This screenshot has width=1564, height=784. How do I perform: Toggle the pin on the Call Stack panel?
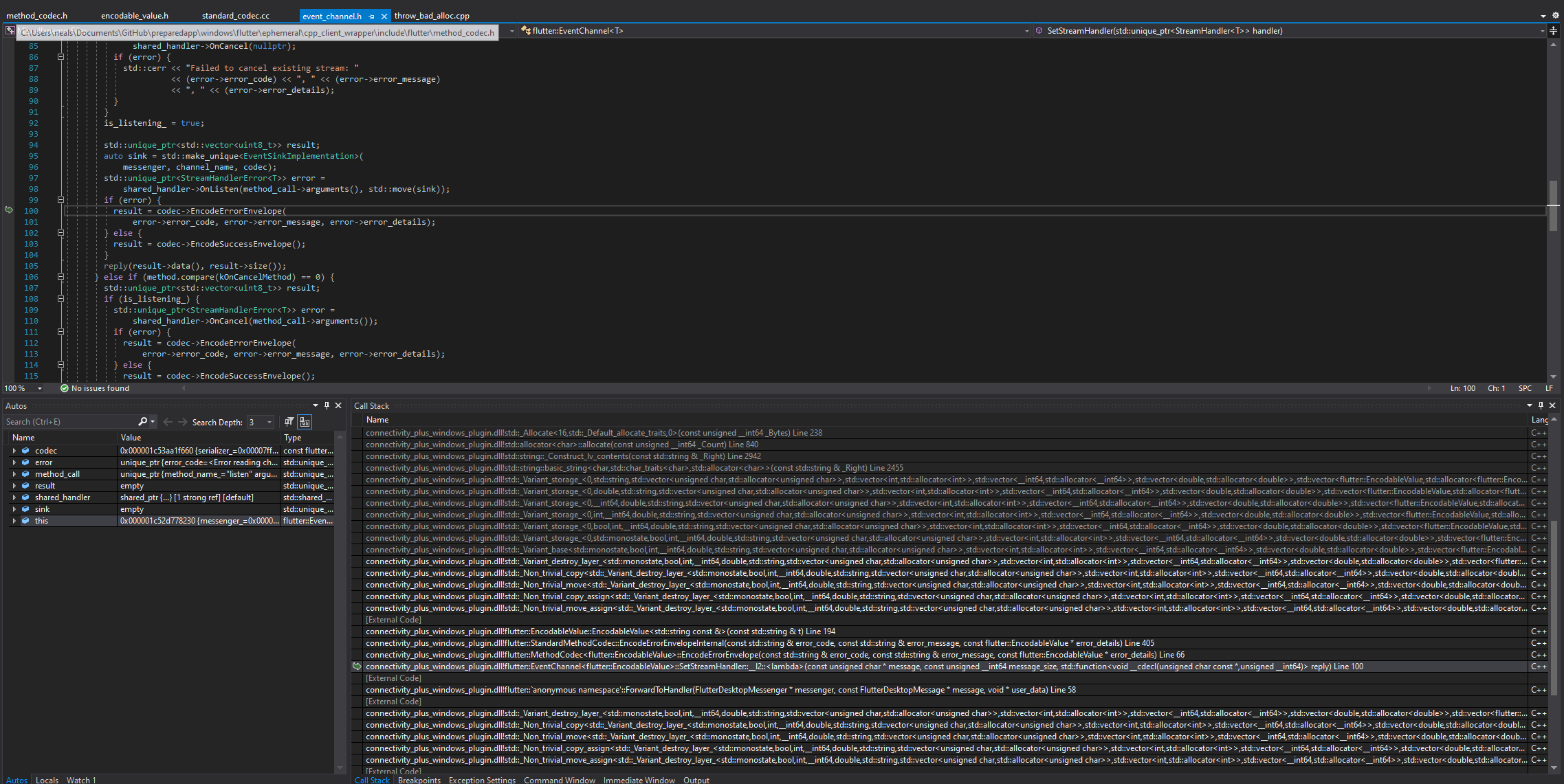pos(1540,405)
